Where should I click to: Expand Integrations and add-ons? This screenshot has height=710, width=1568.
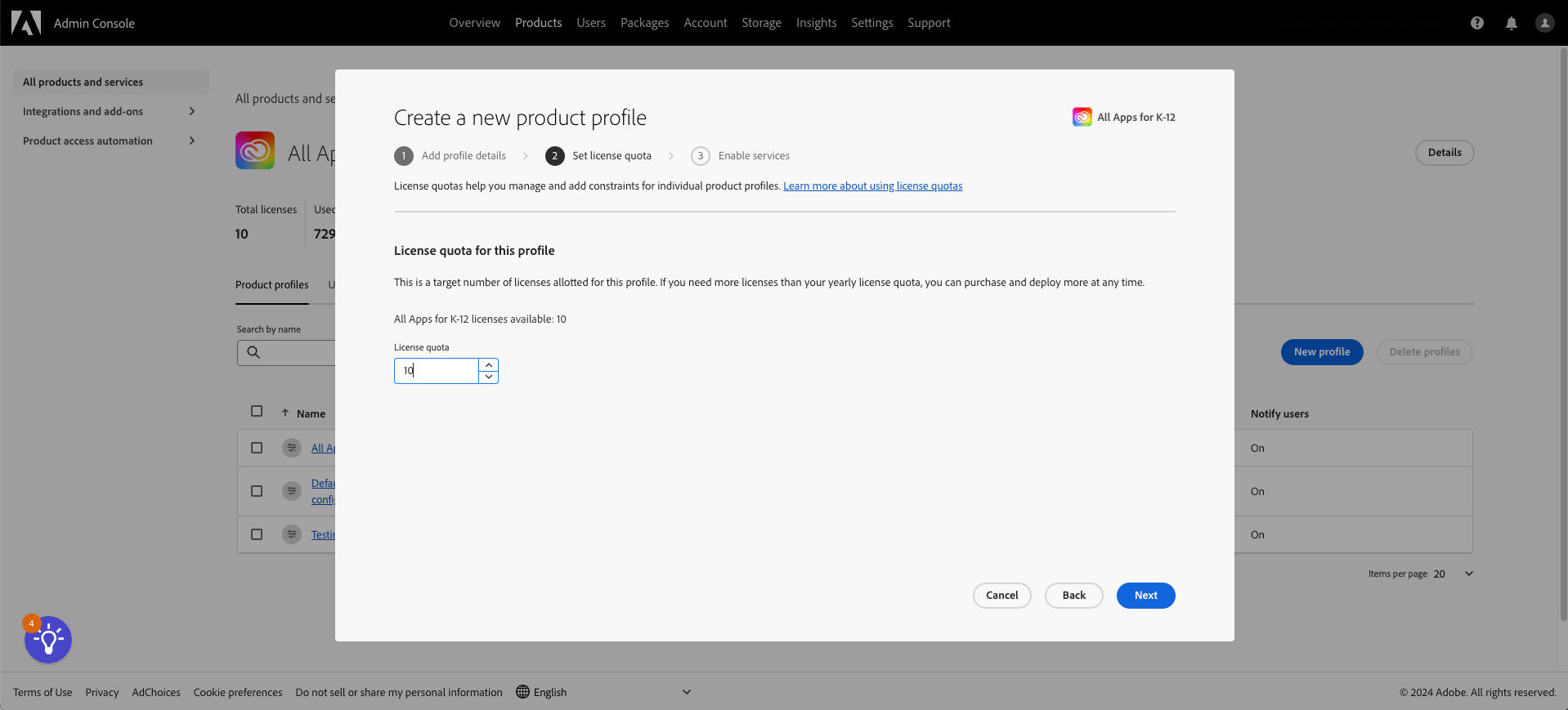[110, 111]
